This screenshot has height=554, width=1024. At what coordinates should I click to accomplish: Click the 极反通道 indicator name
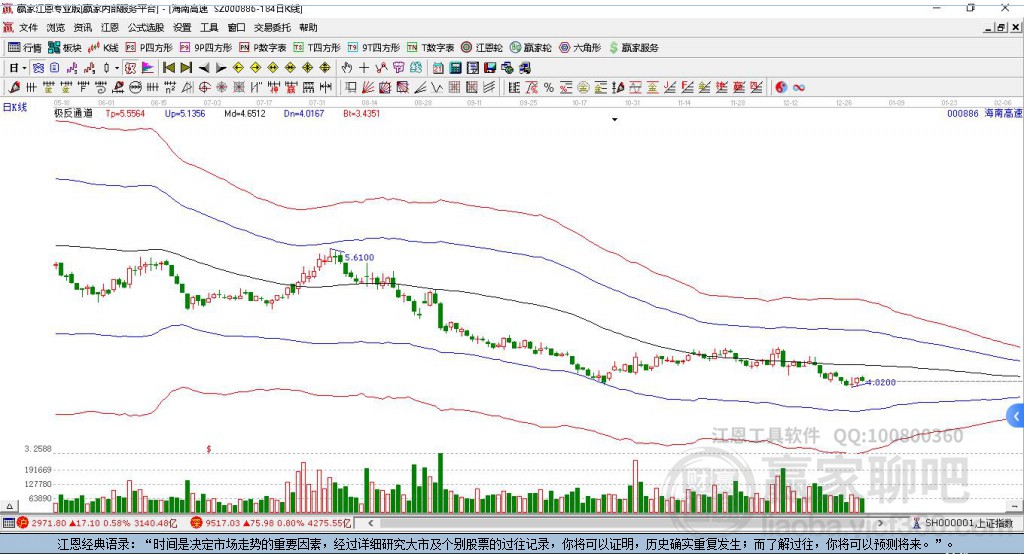73,113
